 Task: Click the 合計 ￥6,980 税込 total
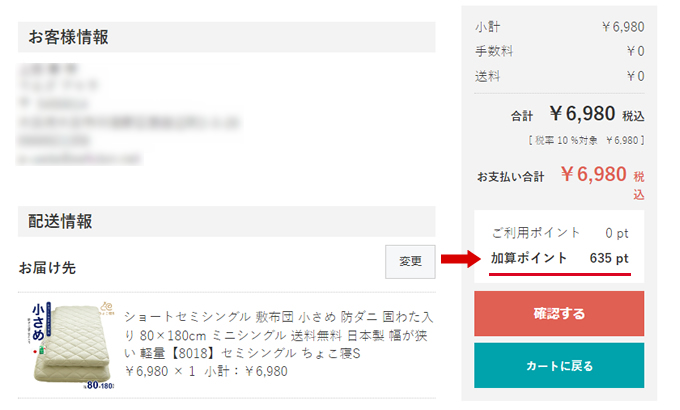(x=577, y=114)
